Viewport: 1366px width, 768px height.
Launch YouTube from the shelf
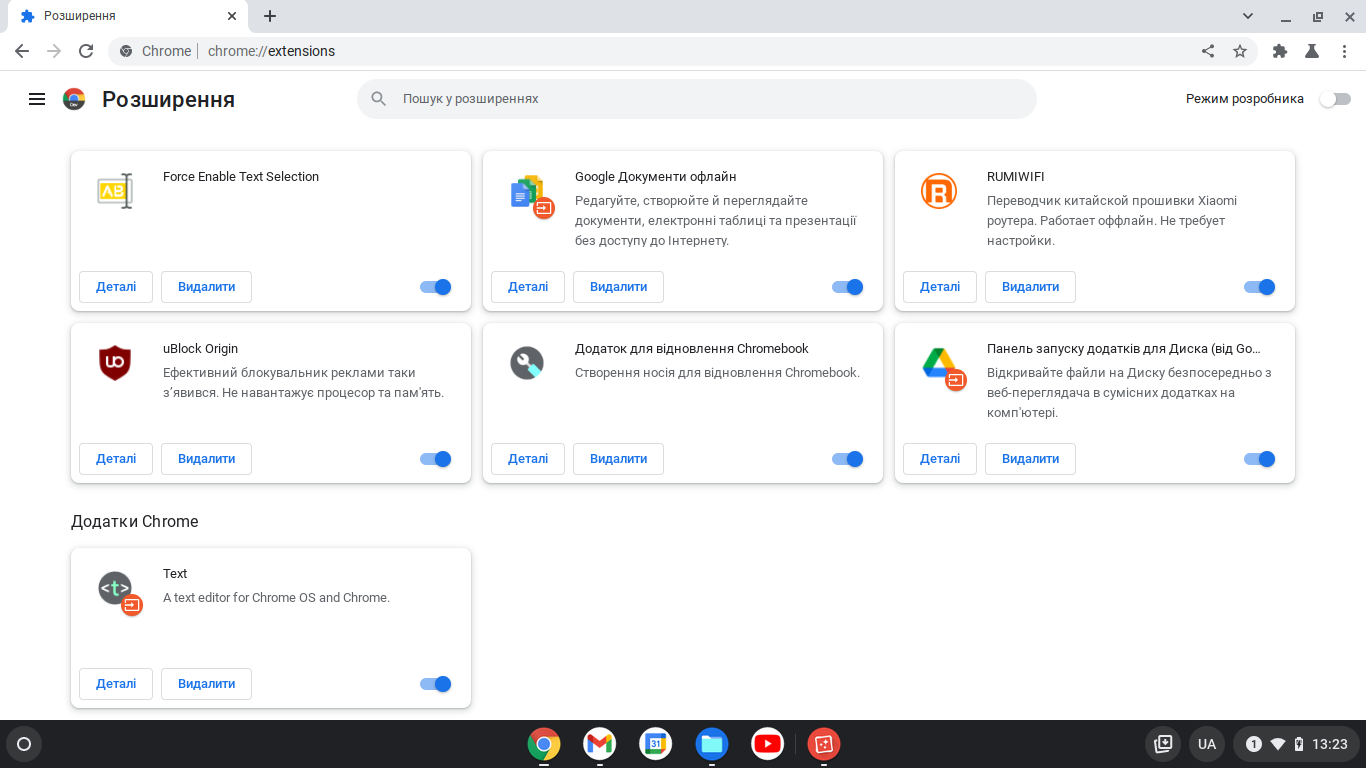pos(768,744)
